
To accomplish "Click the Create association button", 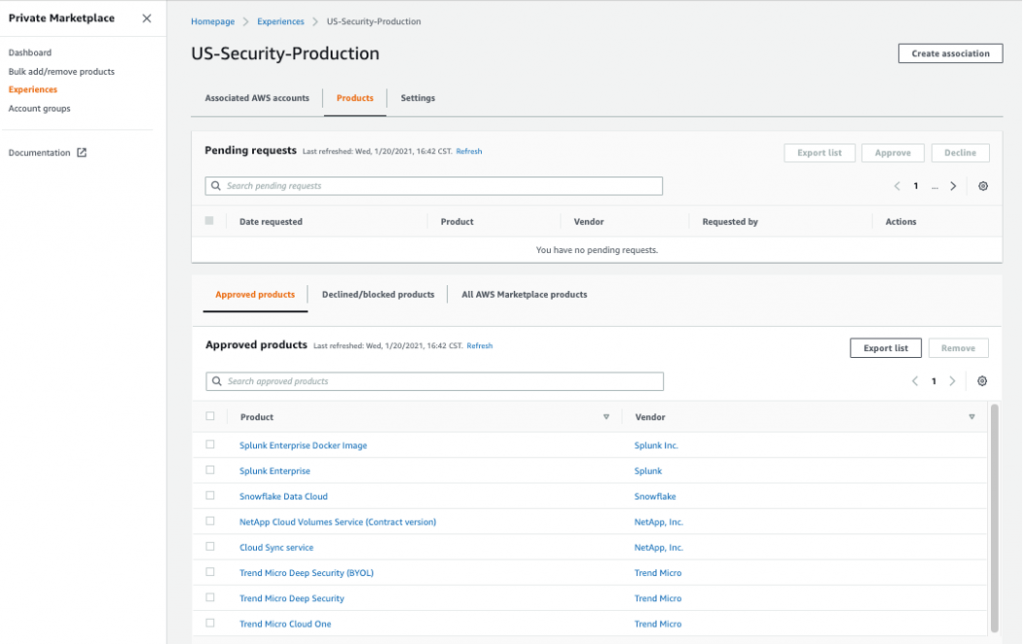I will pos(949,53).
